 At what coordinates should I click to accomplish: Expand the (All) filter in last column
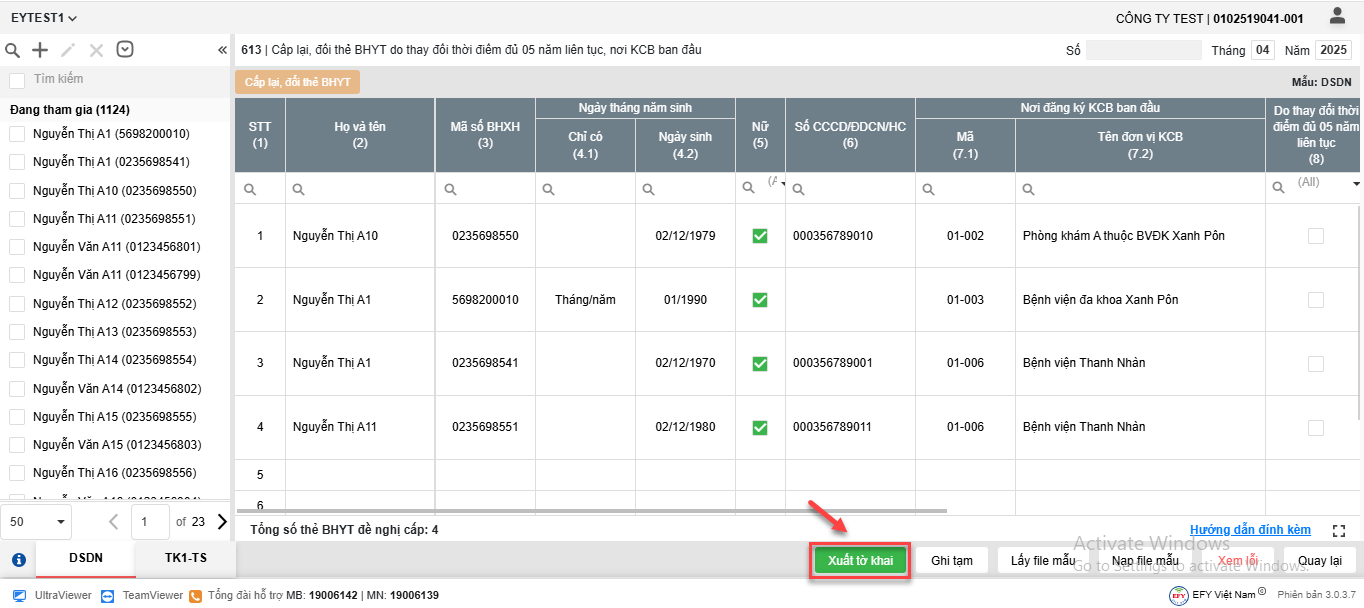(1356, 184)
